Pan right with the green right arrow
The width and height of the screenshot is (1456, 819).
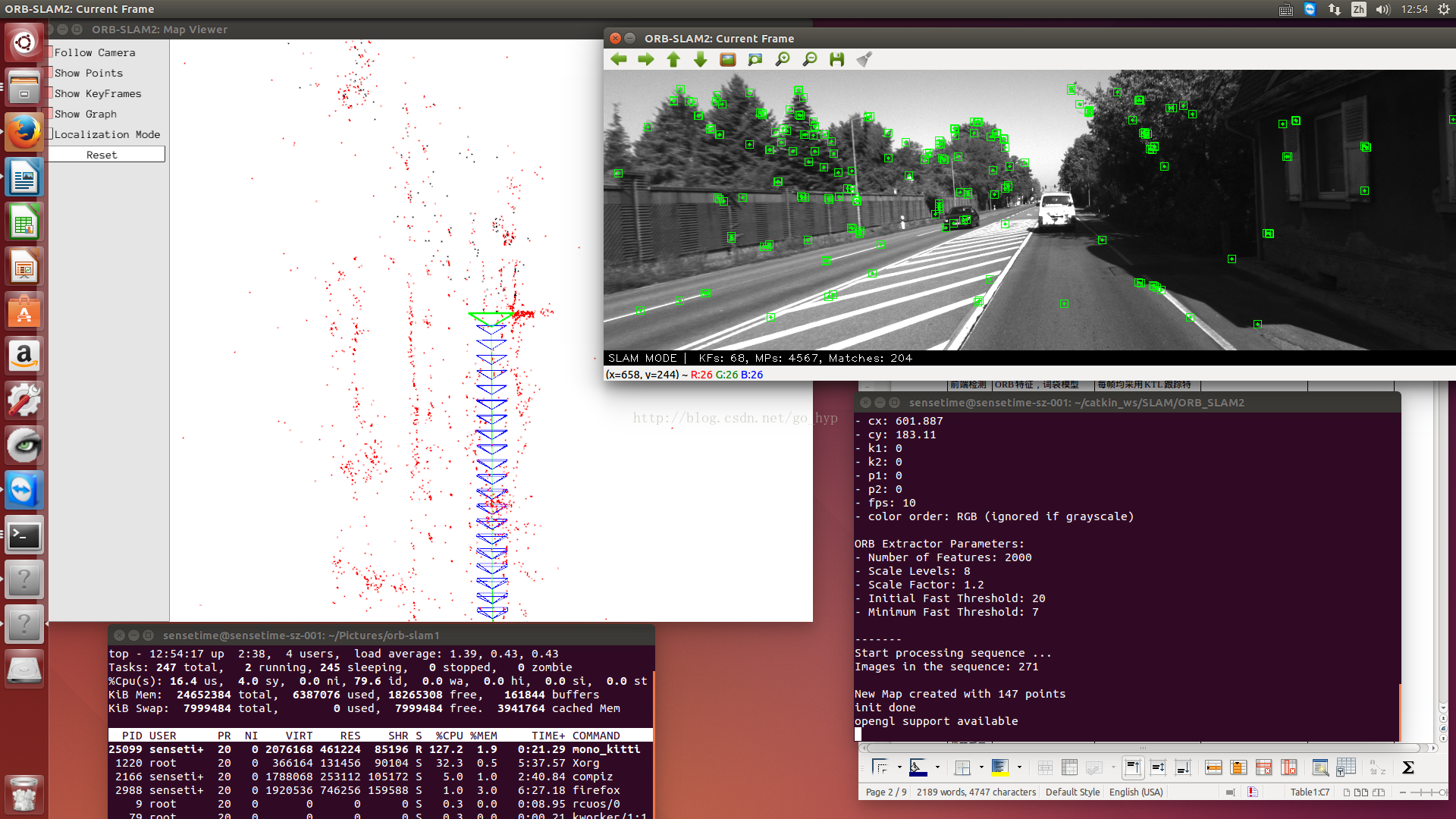[x=646, y=59]
